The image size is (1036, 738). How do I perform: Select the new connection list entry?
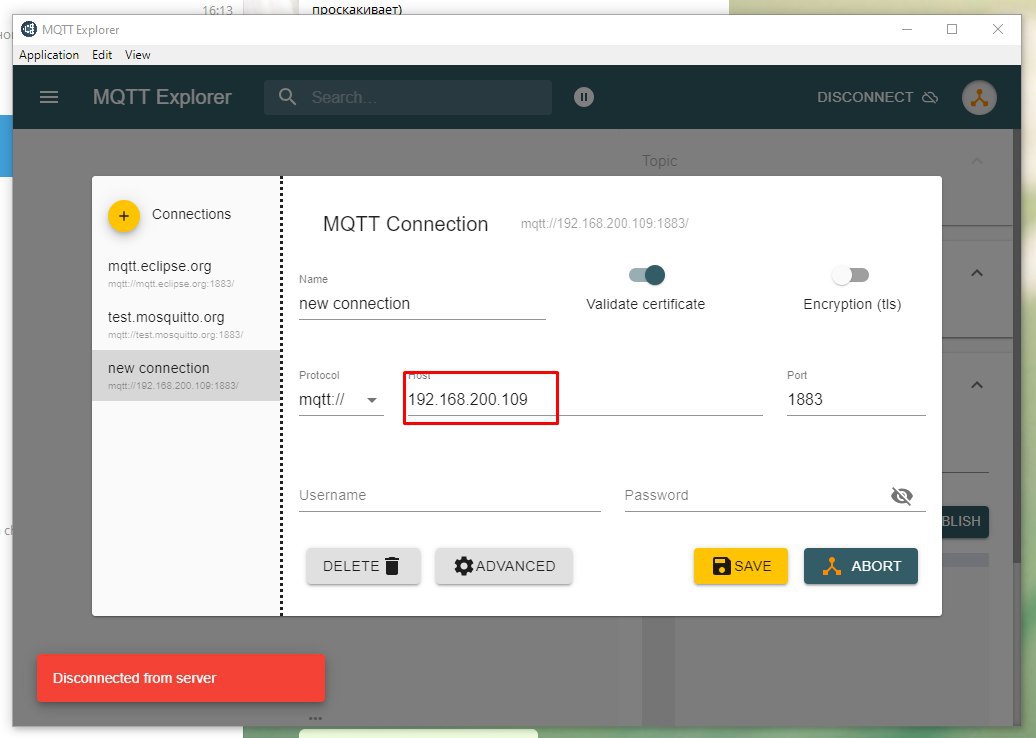pyautogui.click(x=186, y=375)
